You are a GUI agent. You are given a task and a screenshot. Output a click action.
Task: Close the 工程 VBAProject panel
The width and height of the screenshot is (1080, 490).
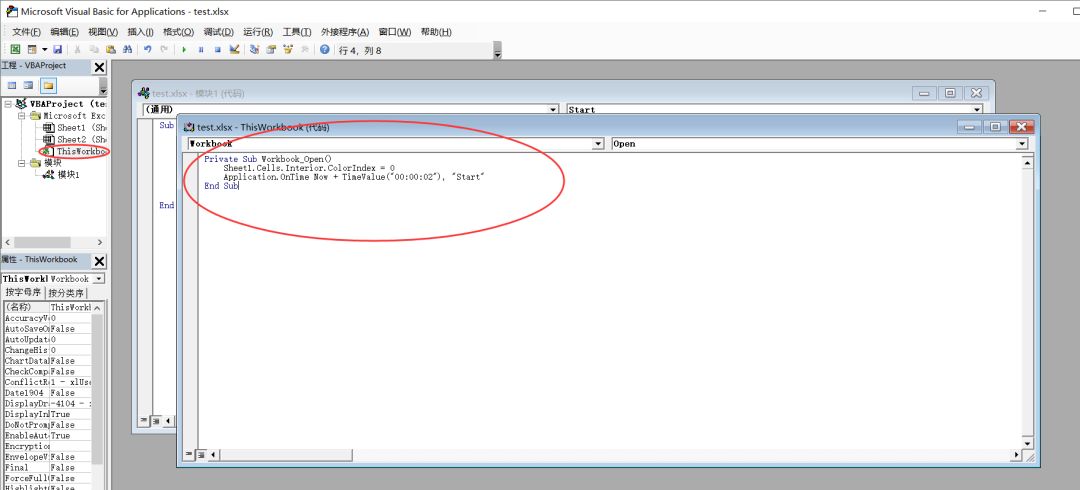point(99,66)
